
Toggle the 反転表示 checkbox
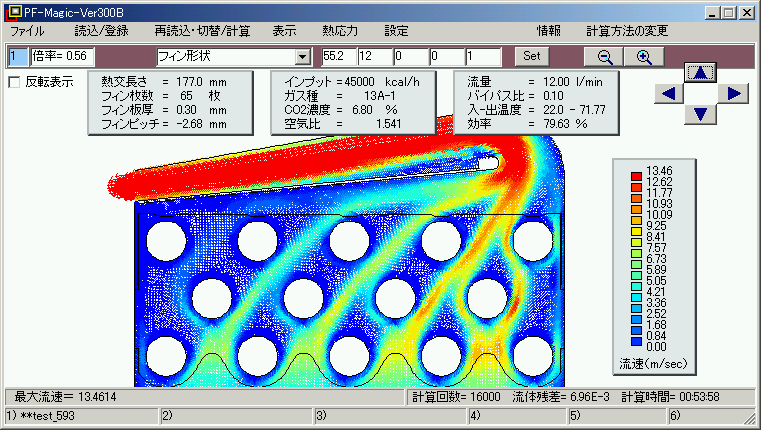[15, 82]
